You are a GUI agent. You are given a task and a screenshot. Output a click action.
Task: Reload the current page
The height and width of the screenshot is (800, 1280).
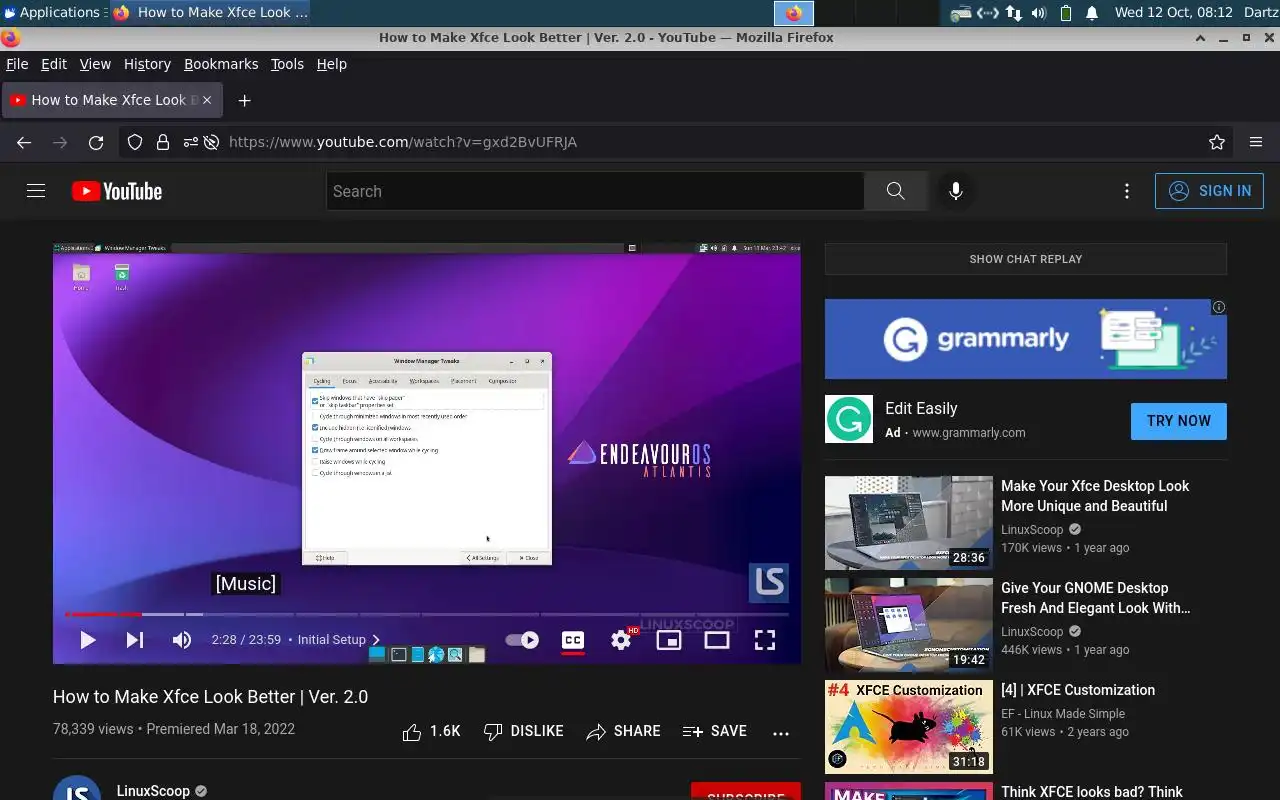(96, 143)
